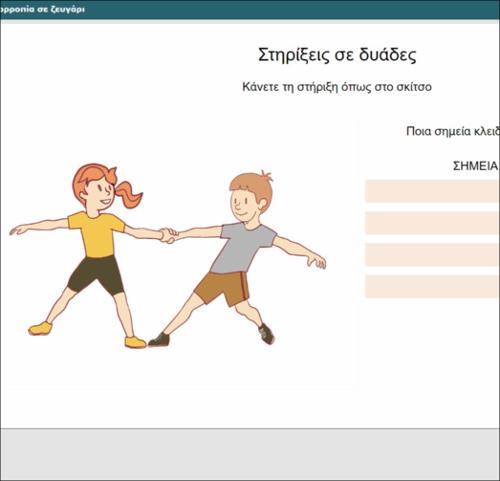Click the header title ending in ζευγάρι
The image size is (500, 481).
tap(42, 9)
